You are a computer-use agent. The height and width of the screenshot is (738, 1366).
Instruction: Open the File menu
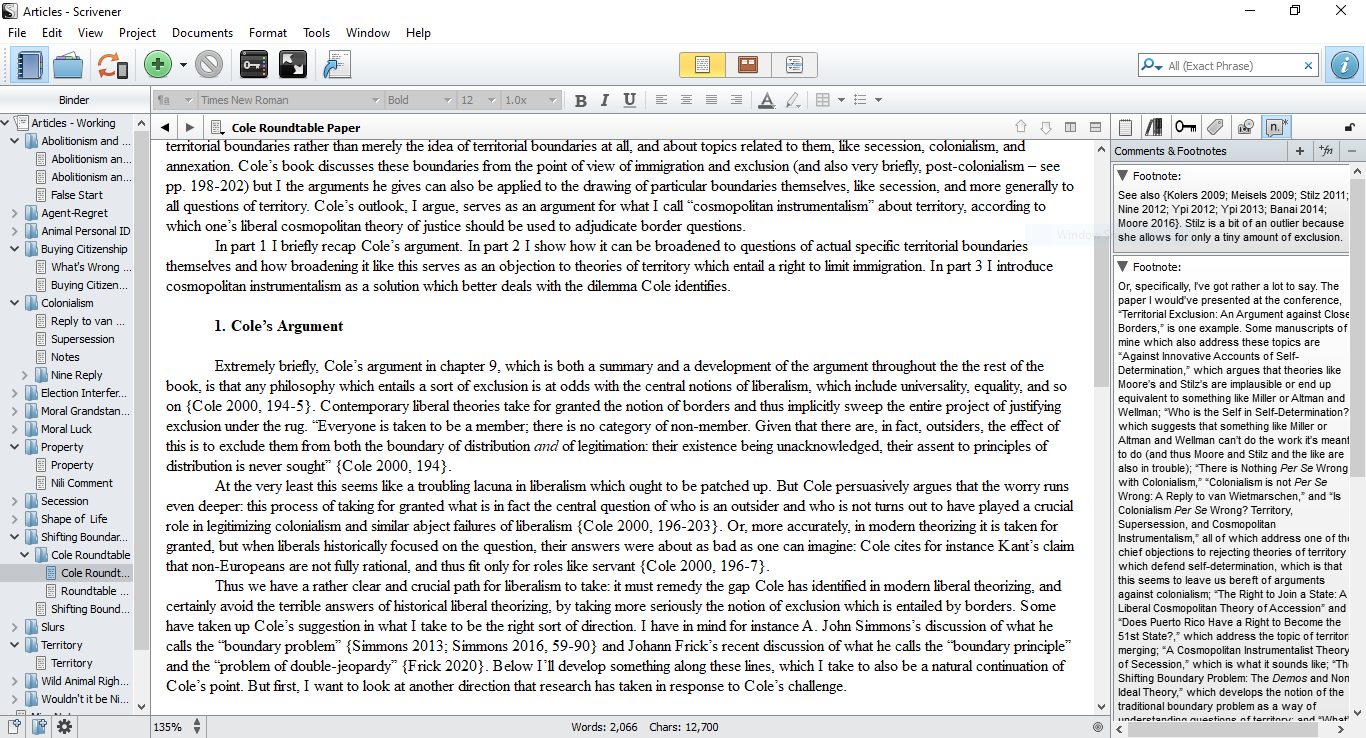17,33
